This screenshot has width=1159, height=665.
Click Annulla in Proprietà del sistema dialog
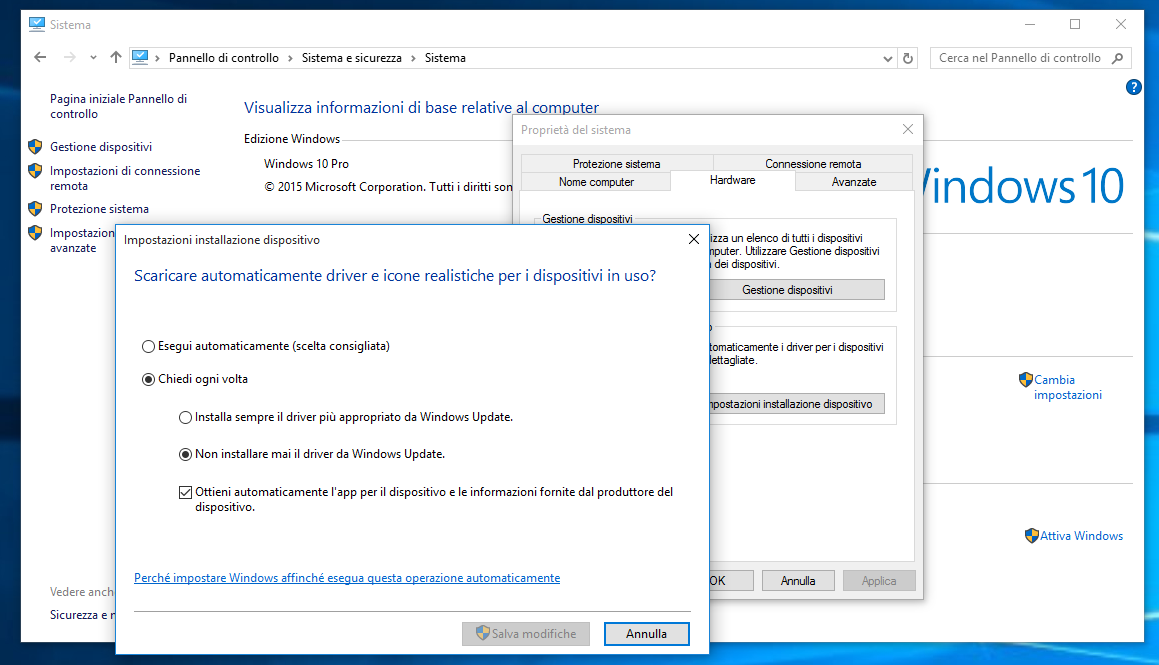click(x=798, y=581)
